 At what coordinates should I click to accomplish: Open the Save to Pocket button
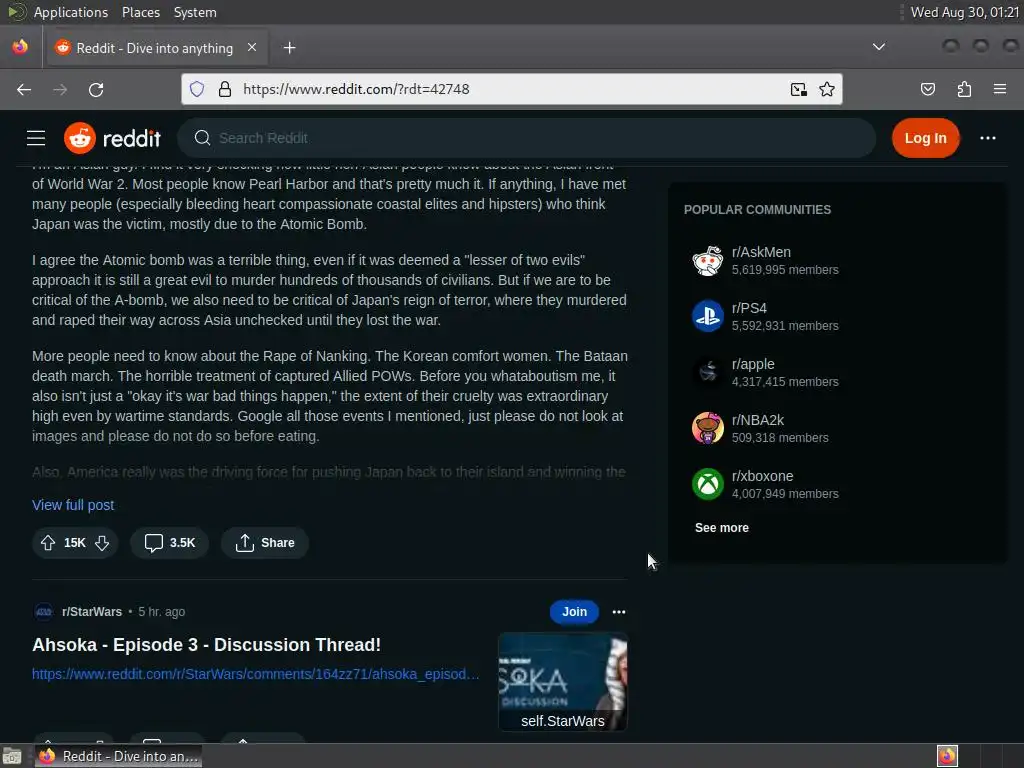927,89
